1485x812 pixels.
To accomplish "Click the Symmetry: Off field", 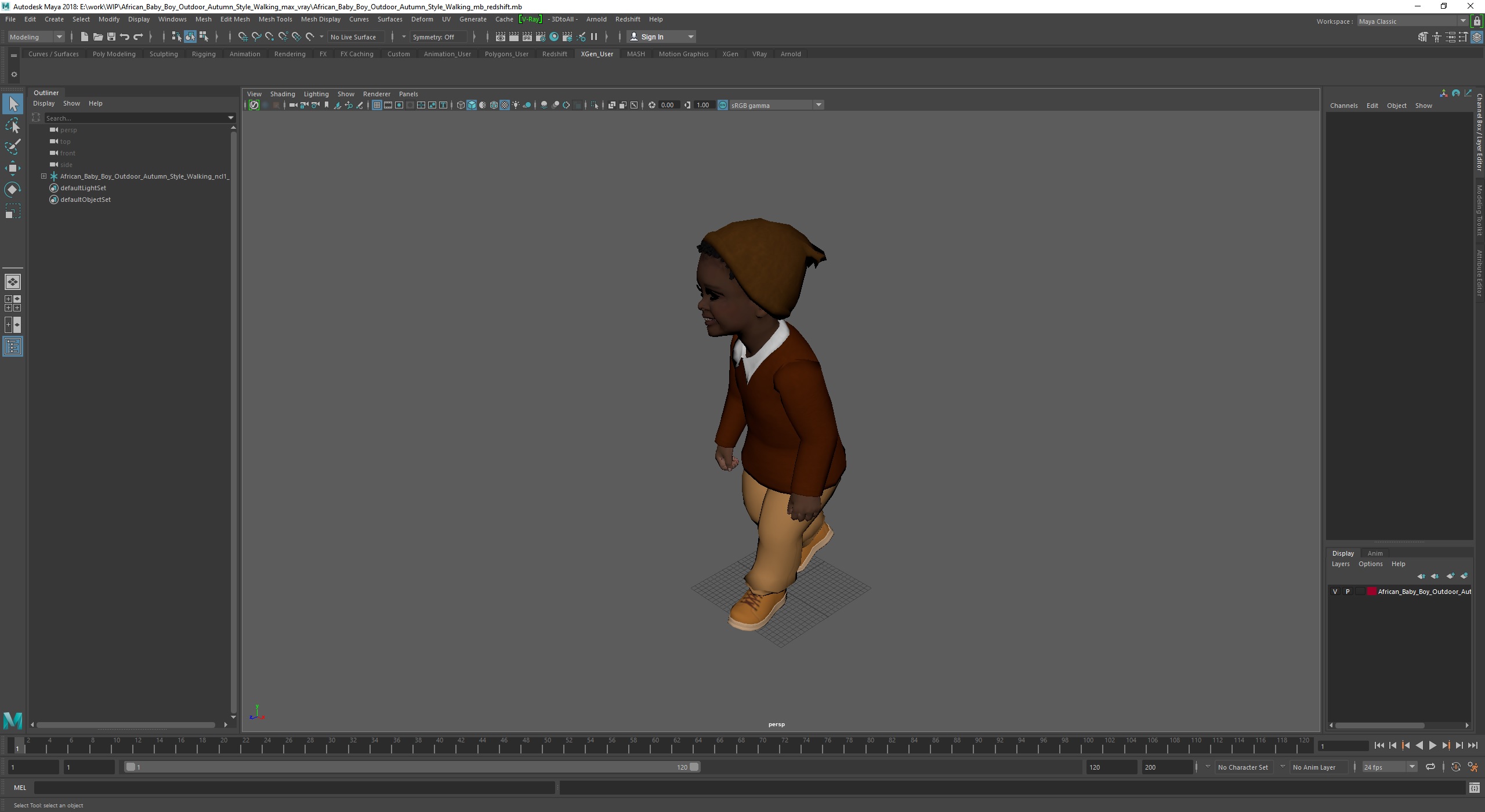I will click(438, 37).
